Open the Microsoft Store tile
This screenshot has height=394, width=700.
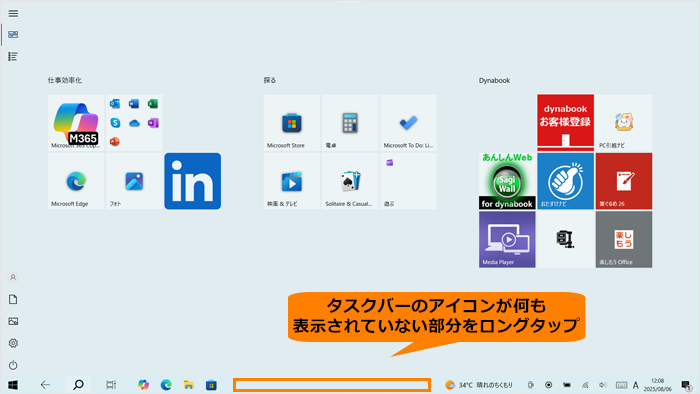point(292,123)
